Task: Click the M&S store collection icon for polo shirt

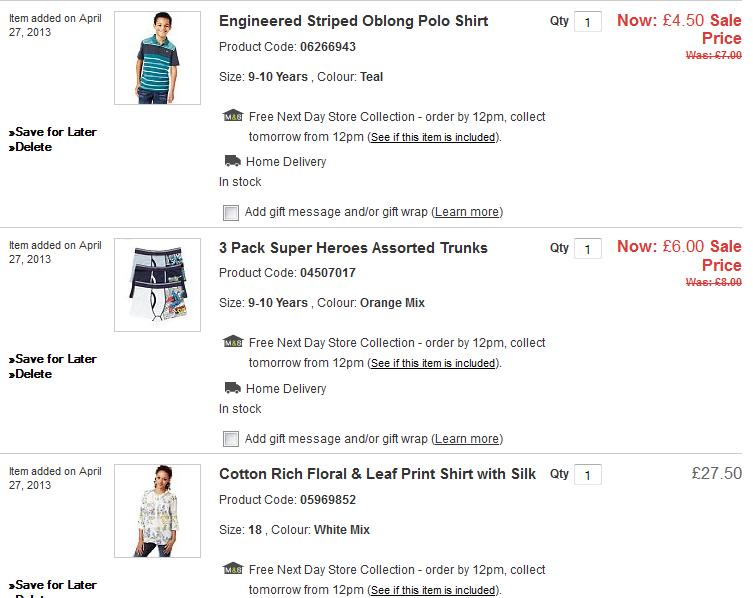Action: (233, 116)
